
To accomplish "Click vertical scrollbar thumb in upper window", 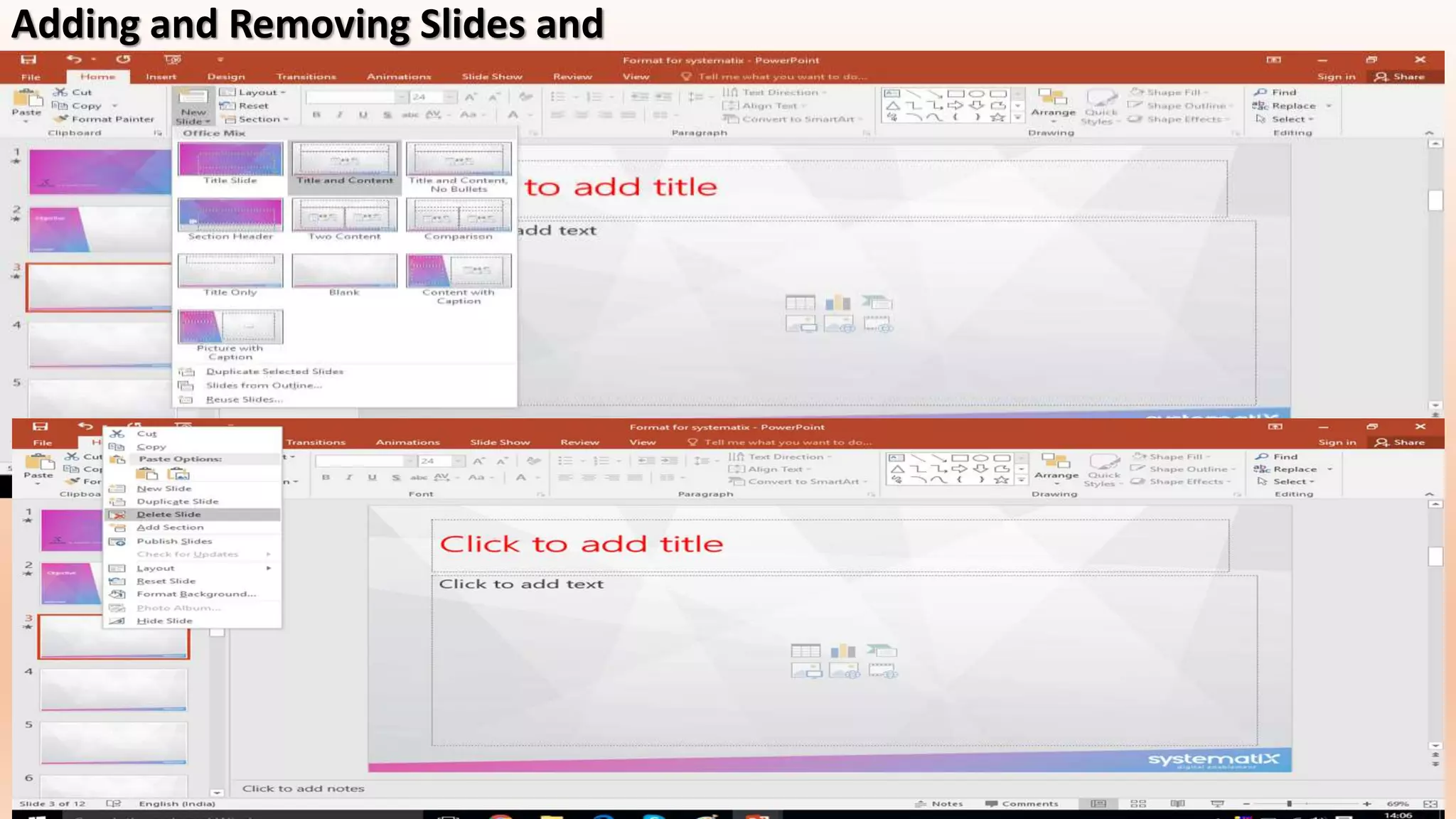I will coord(1435,200).
